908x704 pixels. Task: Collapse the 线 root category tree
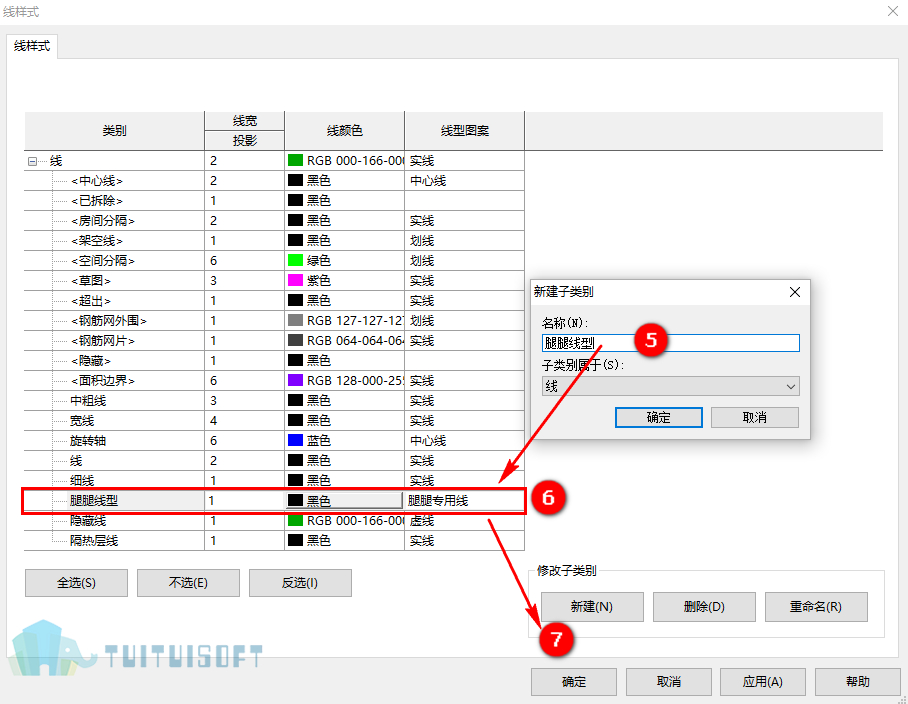tap(32, 162)
